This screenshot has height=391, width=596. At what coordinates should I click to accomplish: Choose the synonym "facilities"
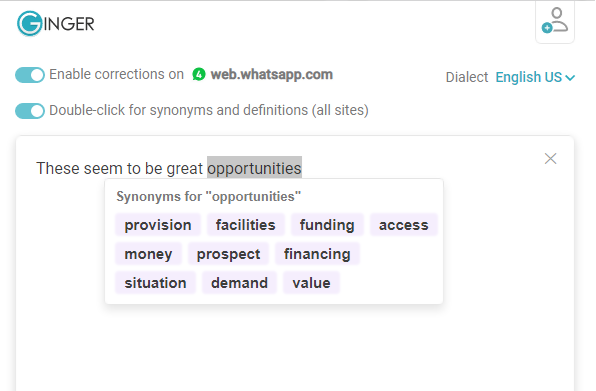coord(246,225)
